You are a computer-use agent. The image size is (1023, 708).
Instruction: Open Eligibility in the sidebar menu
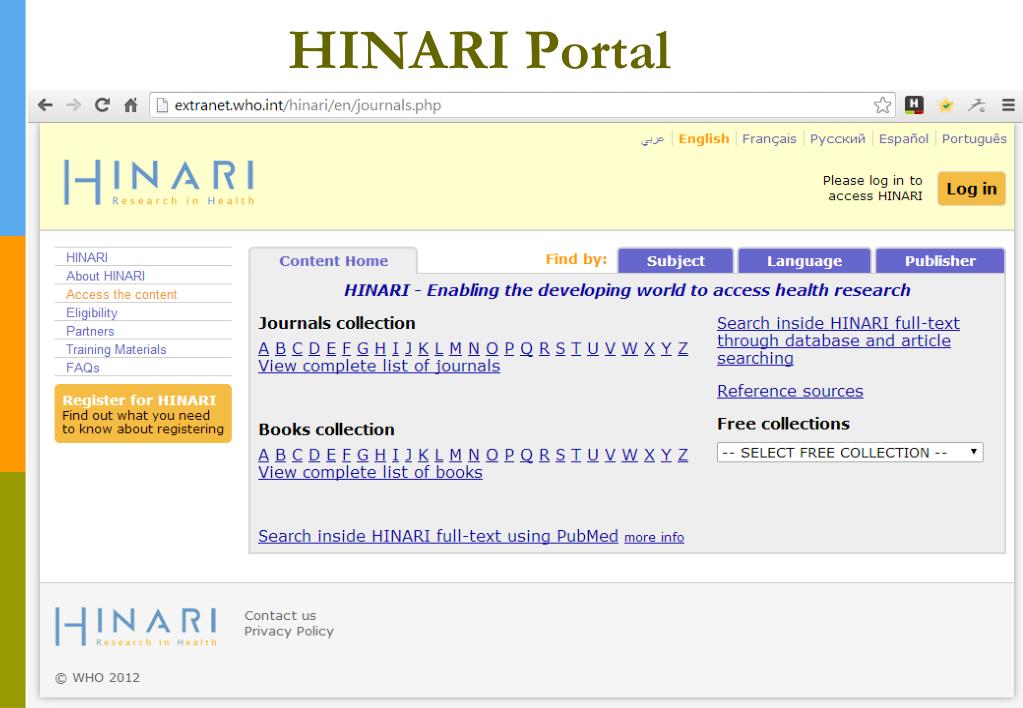(x=91, y=313)
